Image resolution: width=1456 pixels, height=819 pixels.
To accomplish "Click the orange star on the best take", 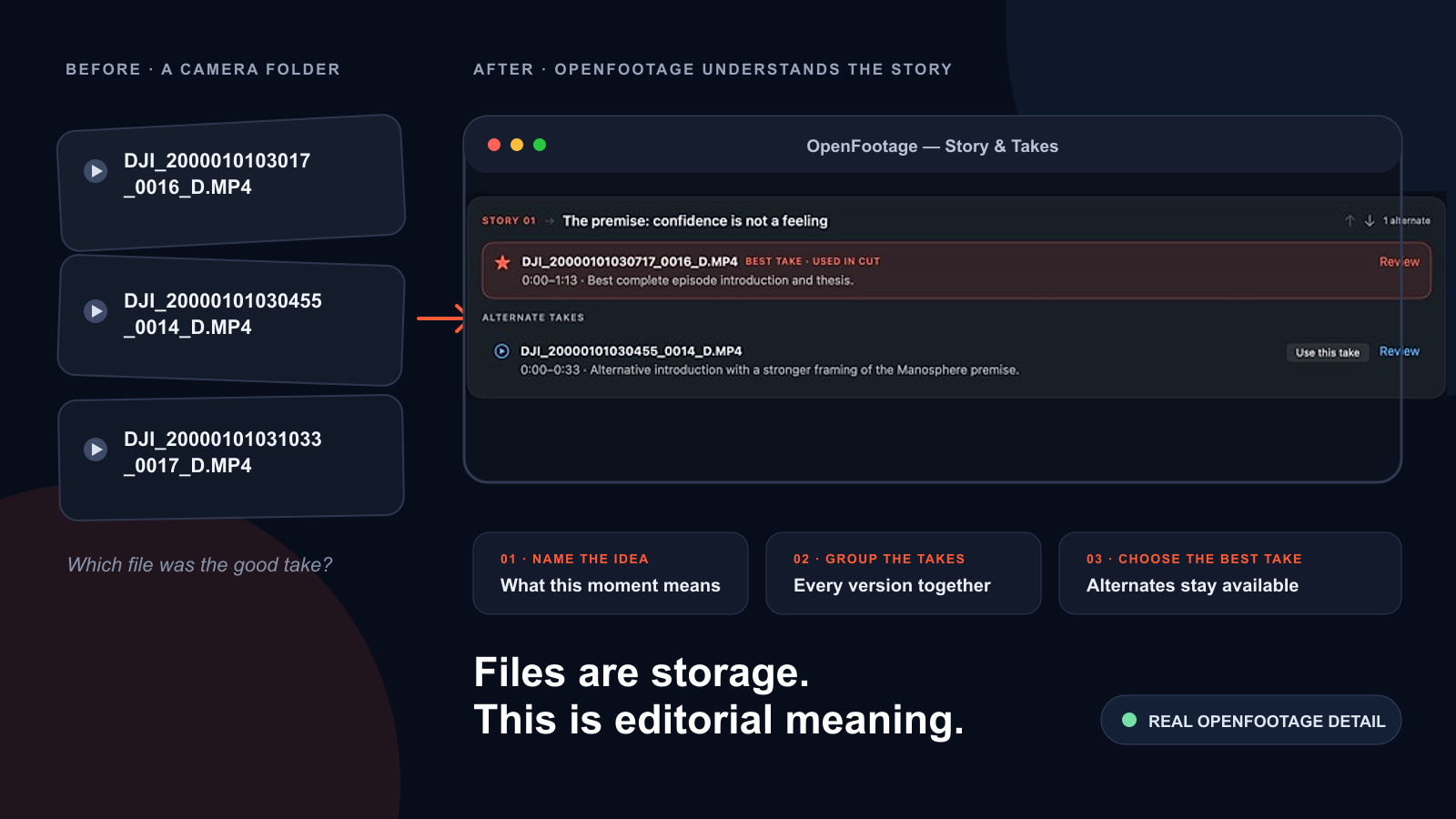I will click(x=502, y=263).
